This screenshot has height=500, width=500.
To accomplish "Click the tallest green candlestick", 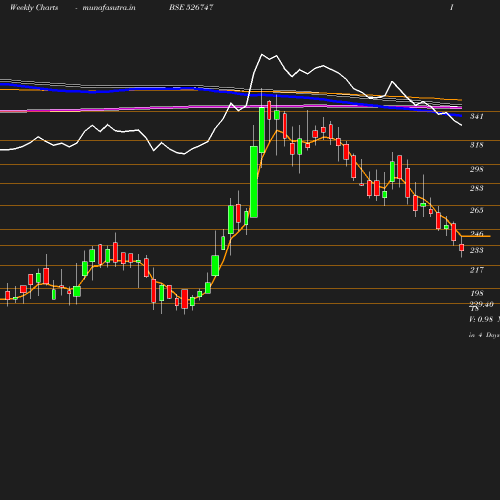I will [x=254, y=182].
